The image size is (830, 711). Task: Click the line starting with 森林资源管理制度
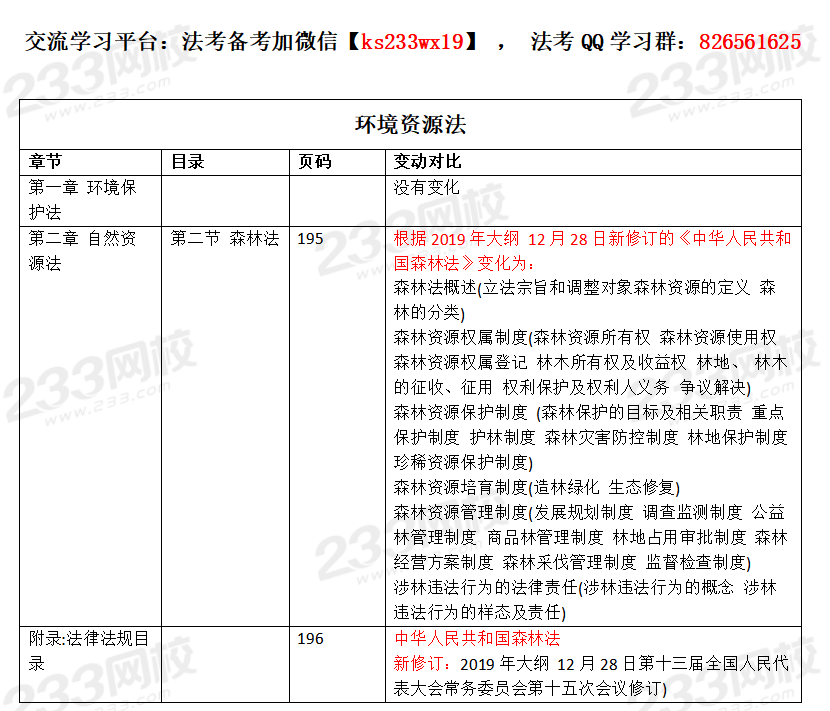pos(589,512)
